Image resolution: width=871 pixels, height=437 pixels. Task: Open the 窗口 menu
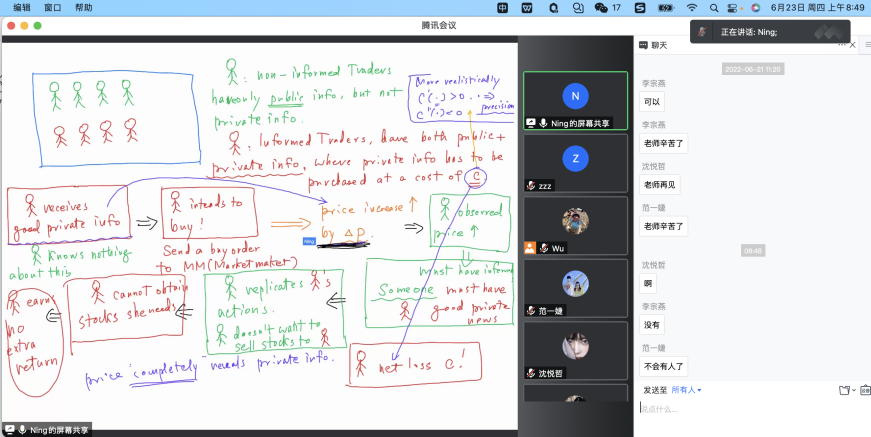[x=53, y=7]
